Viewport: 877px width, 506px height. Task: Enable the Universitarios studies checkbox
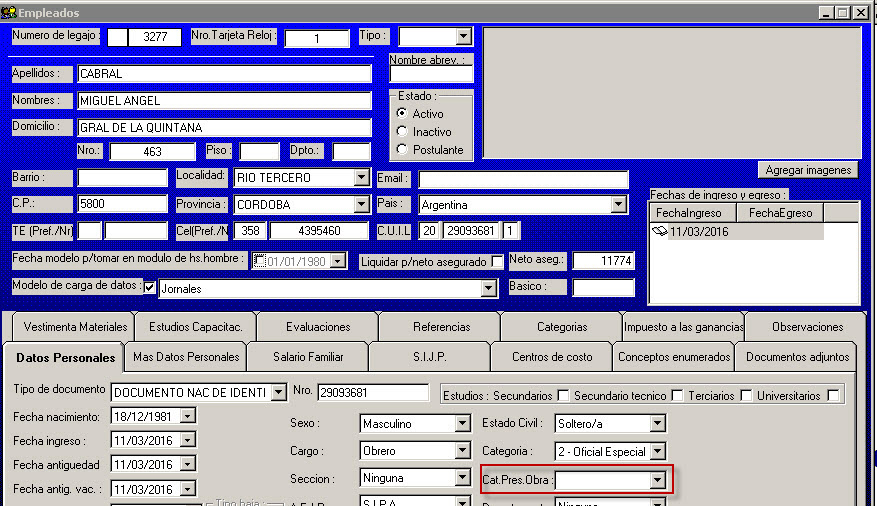coord(833,395)
